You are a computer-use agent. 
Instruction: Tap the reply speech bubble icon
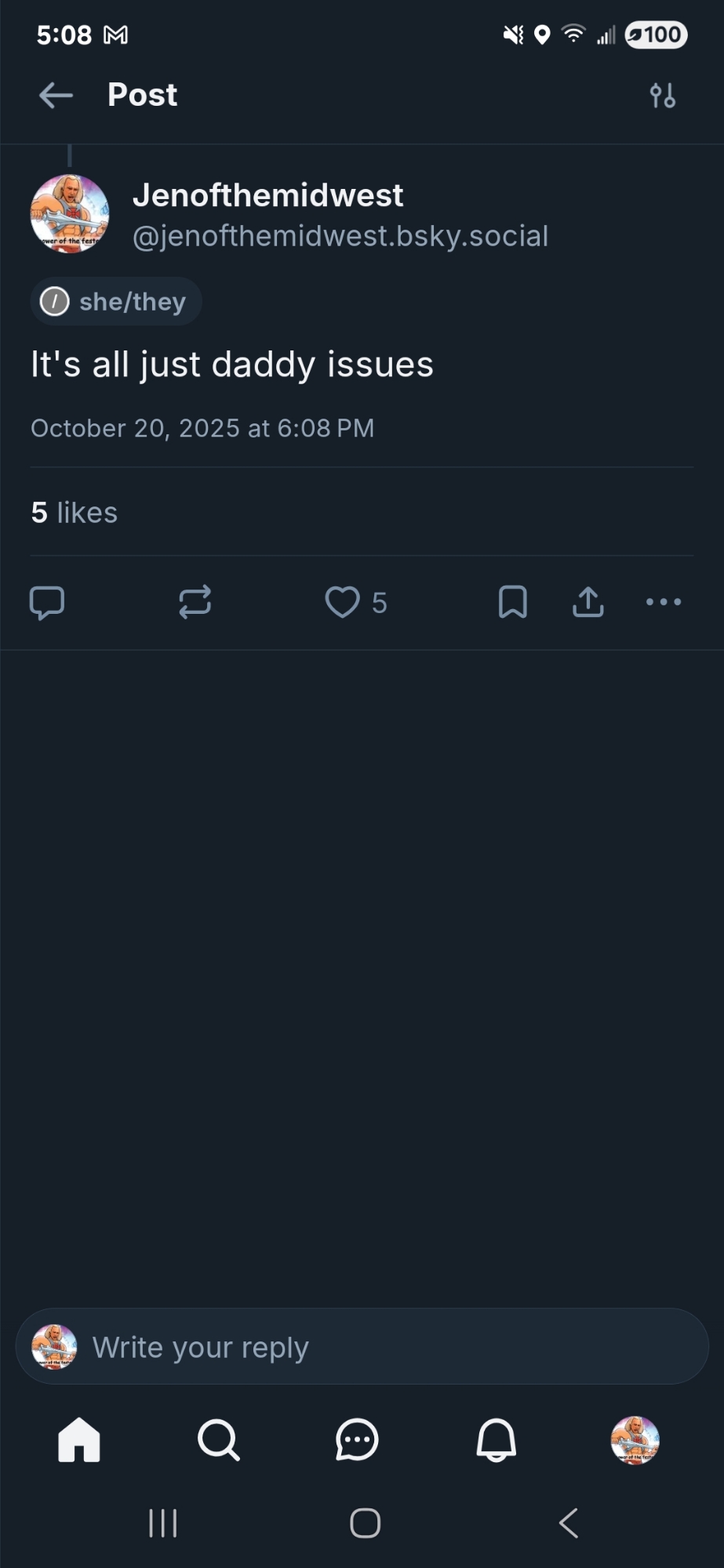coord(47,602)
